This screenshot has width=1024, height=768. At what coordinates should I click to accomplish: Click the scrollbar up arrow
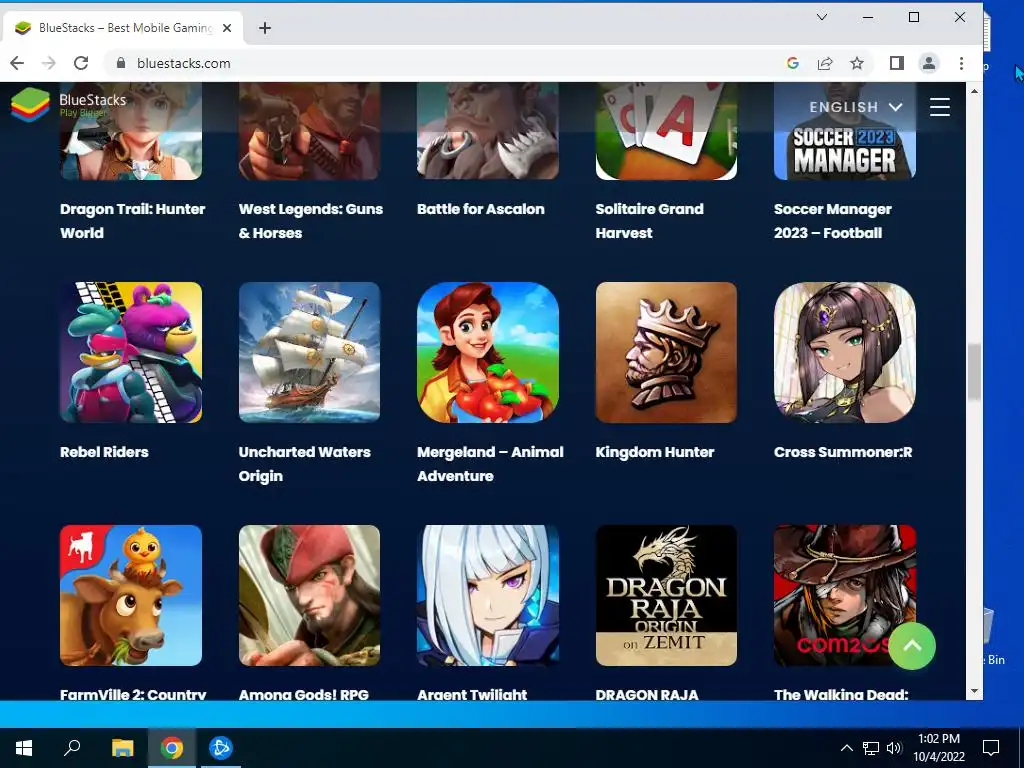[x=974, y=91]
